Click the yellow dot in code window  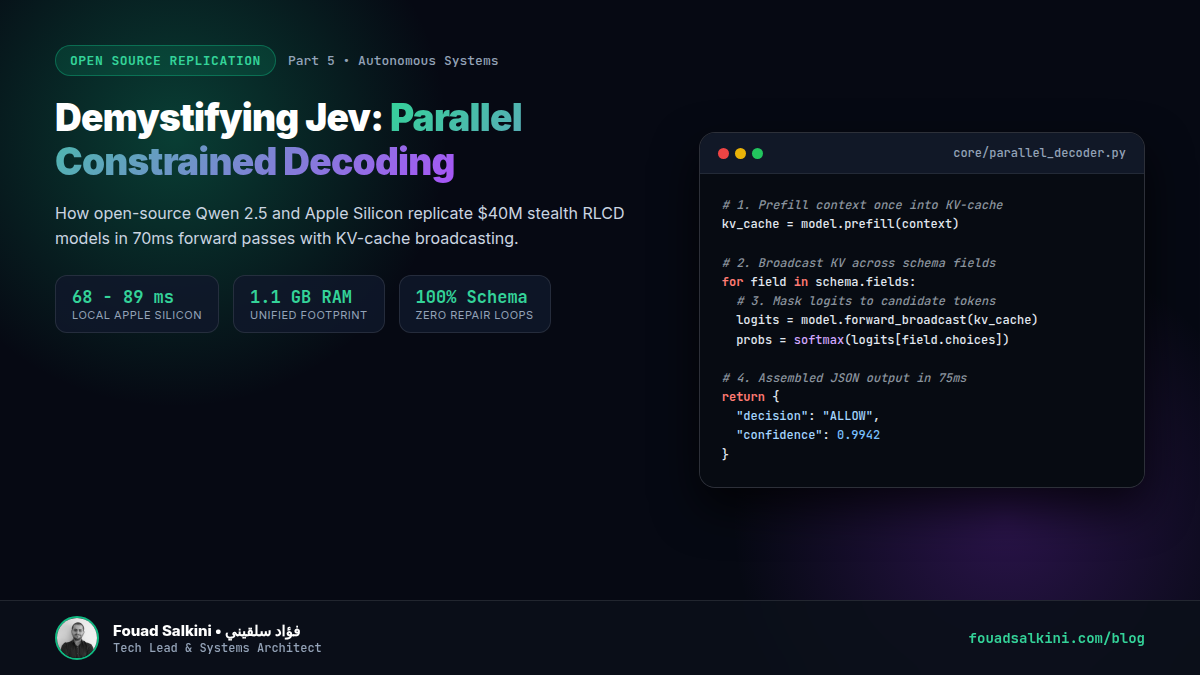pyautogui.click(x=740, y=154)
